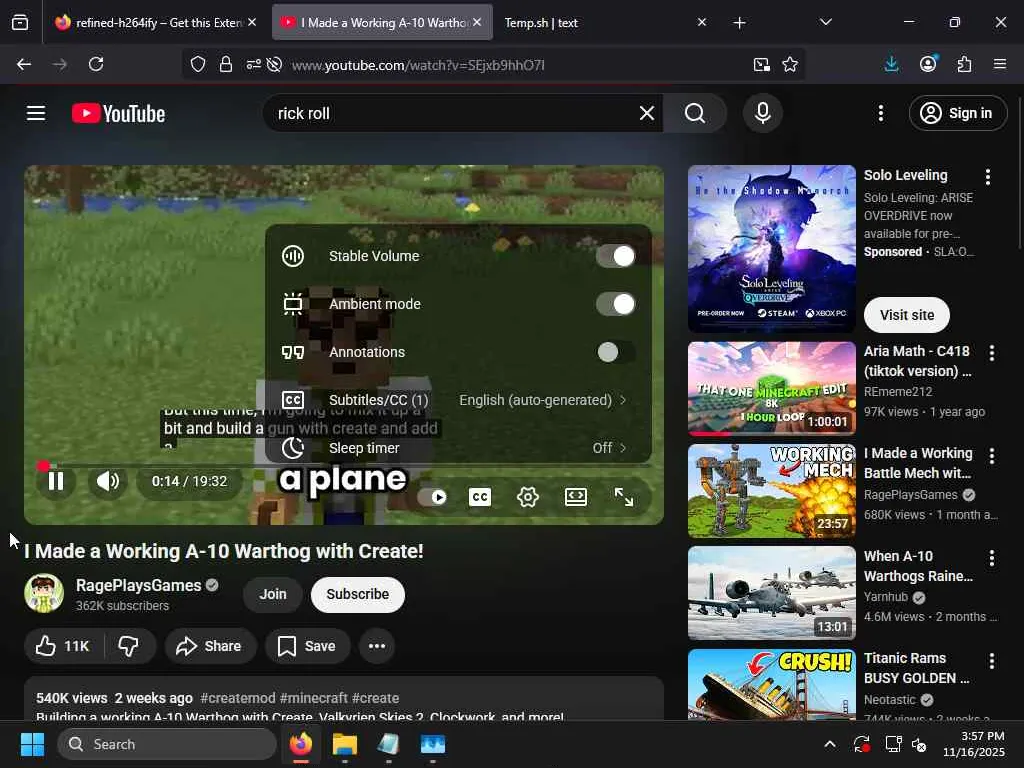Switch to refined-h264ify extension tab
This screenshot has height=768, width=1024.
click(x=157, y=23)
